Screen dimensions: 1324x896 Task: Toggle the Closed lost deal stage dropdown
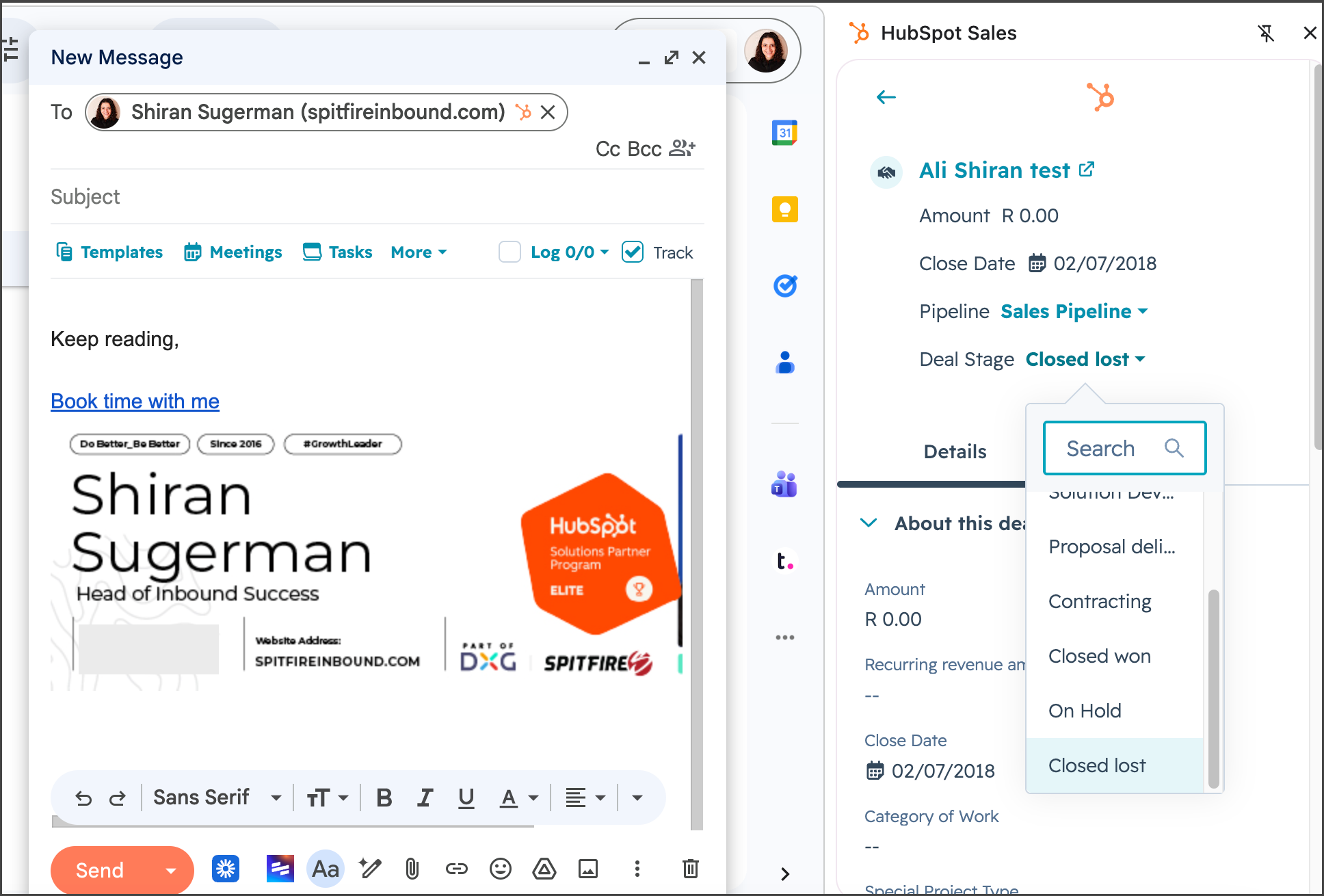click(x=1085, y=359)
